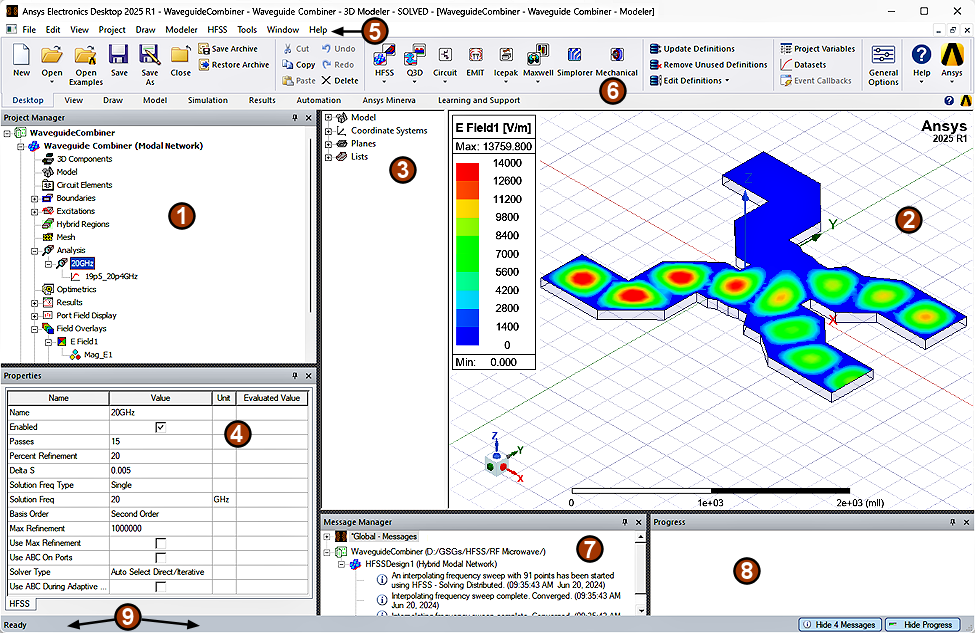Select the 19p5_20p4GHz sweep in the tree
975x633 pixels.
(111, 276)
